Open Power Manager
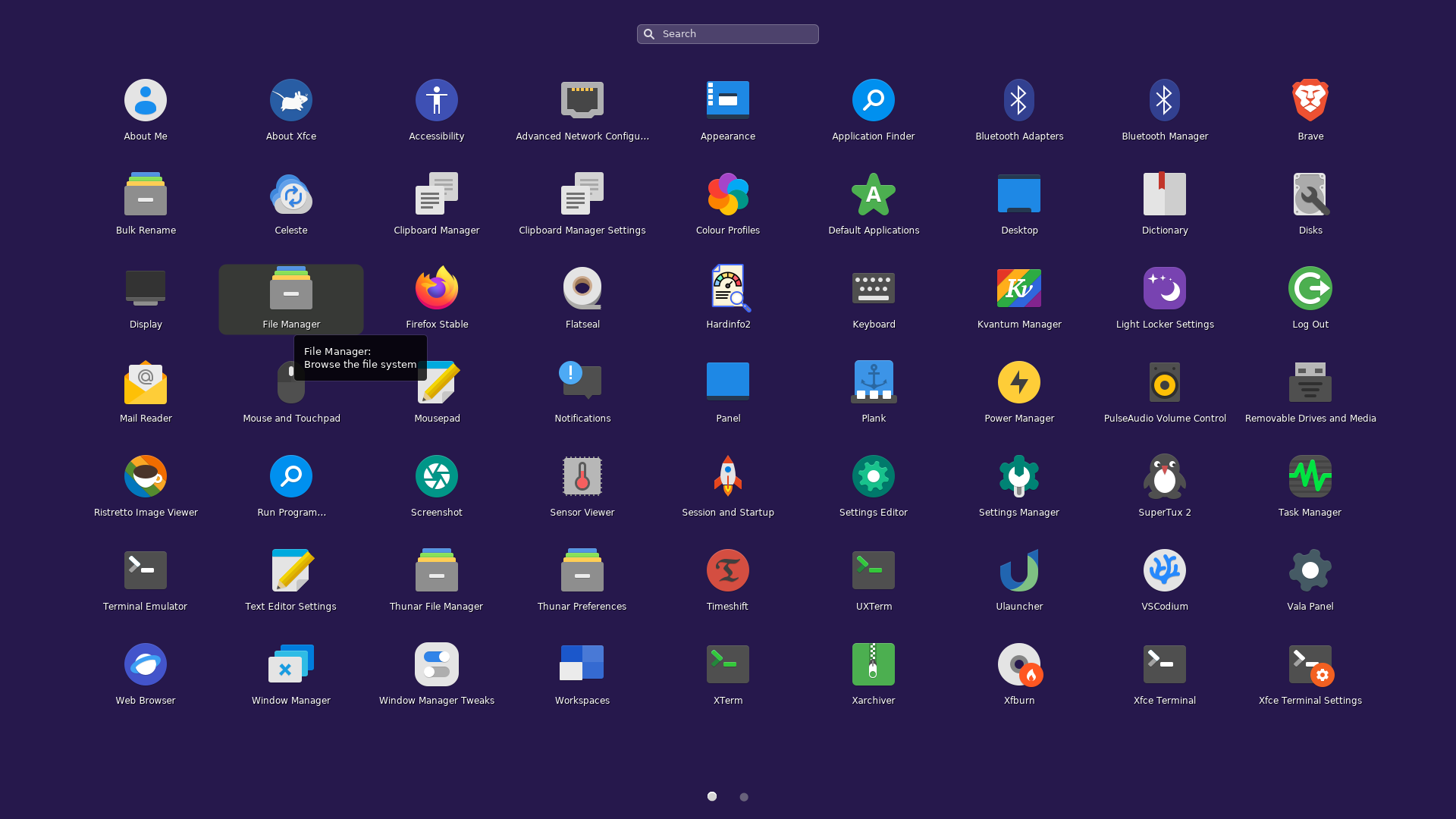1456x819 pixels. coord(1019,393)
